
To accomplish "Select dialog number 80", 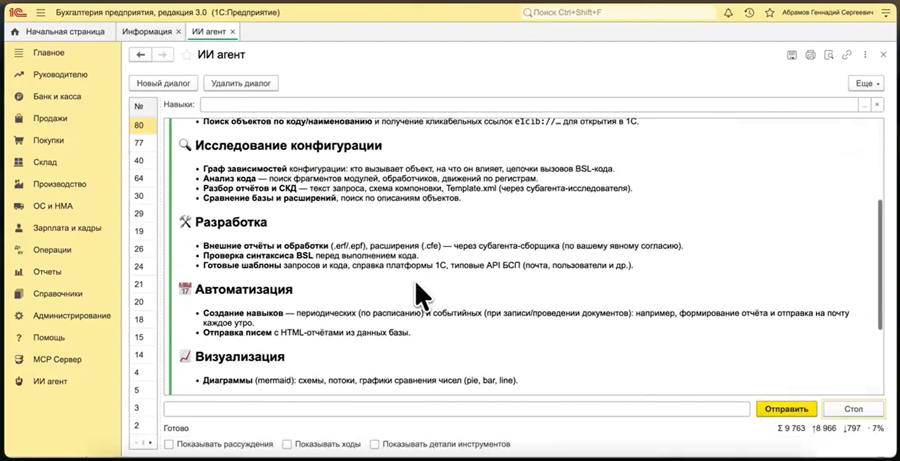I will point(143,125).
